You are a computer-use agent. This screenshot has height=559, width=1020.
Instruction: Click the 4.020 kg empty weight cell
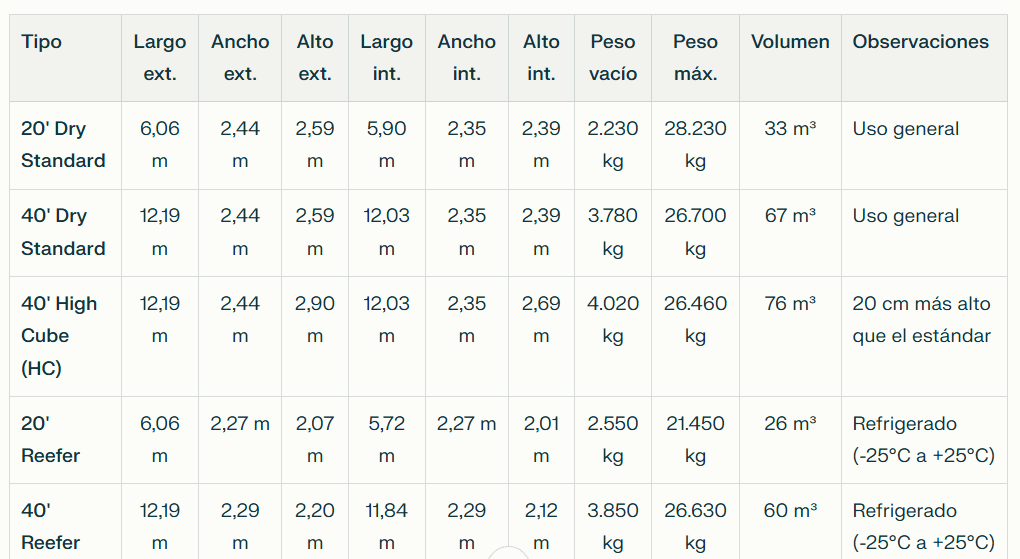[x=613, y=319]
